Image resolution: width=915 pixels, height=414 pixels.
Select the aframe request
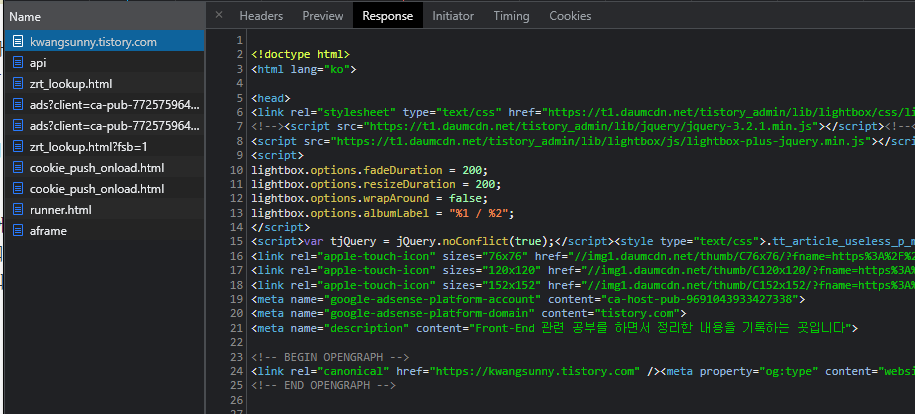click(x=104, y=231)
